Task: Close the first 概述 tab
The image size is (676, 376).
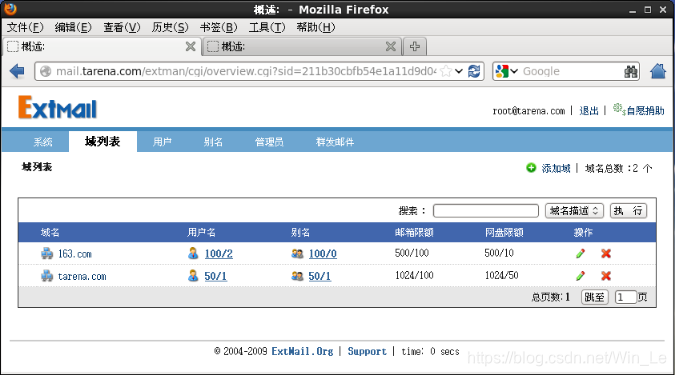Action: point(191,46)
